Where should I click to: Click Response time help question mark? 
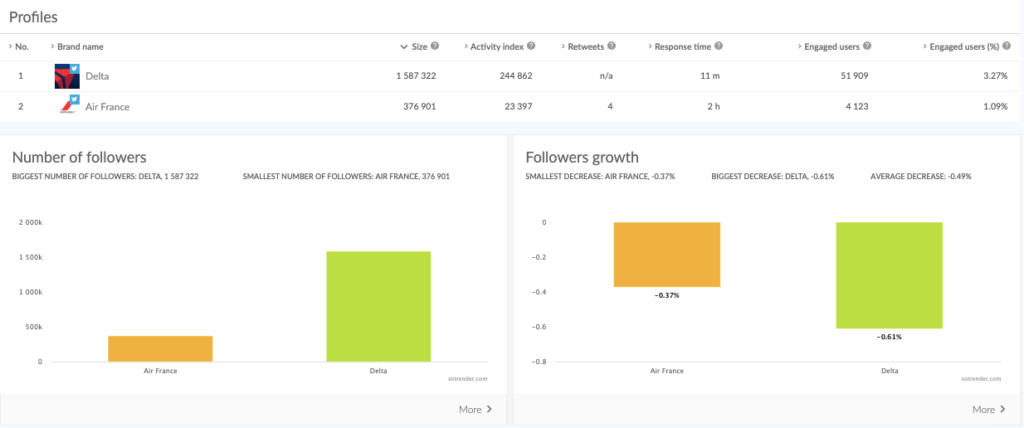click(719, 46)
